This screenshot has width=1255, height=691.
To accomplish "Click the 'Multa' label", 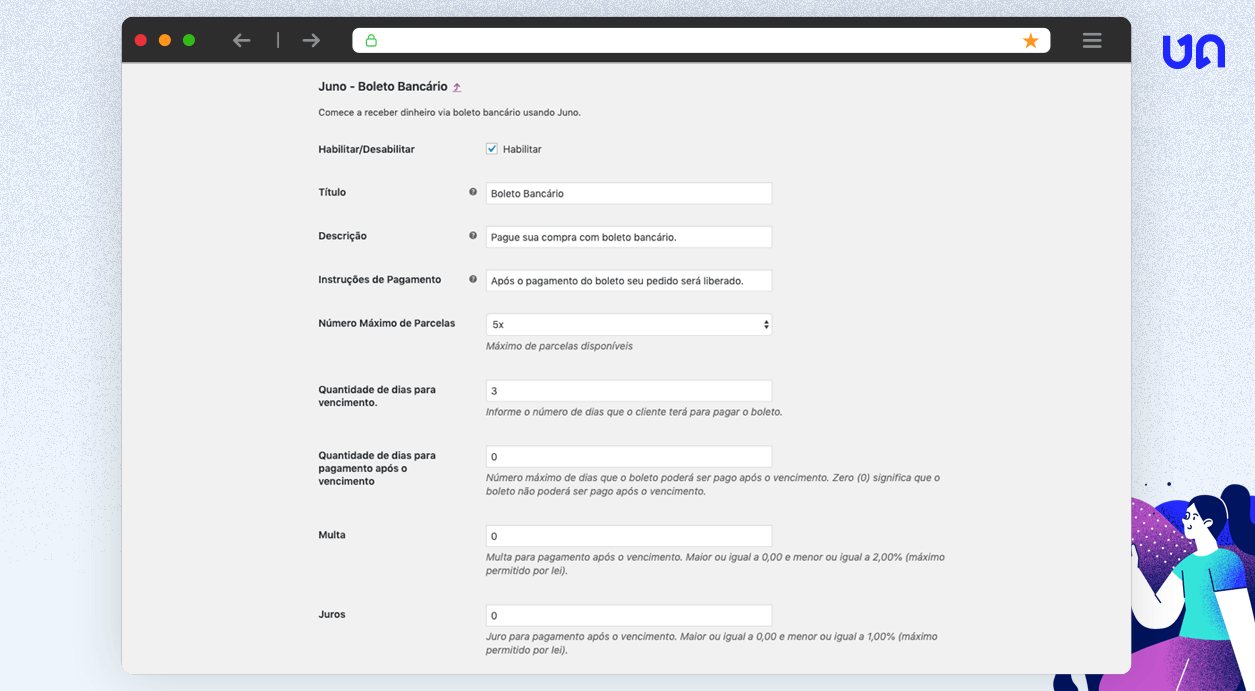I will coord(332,535).
